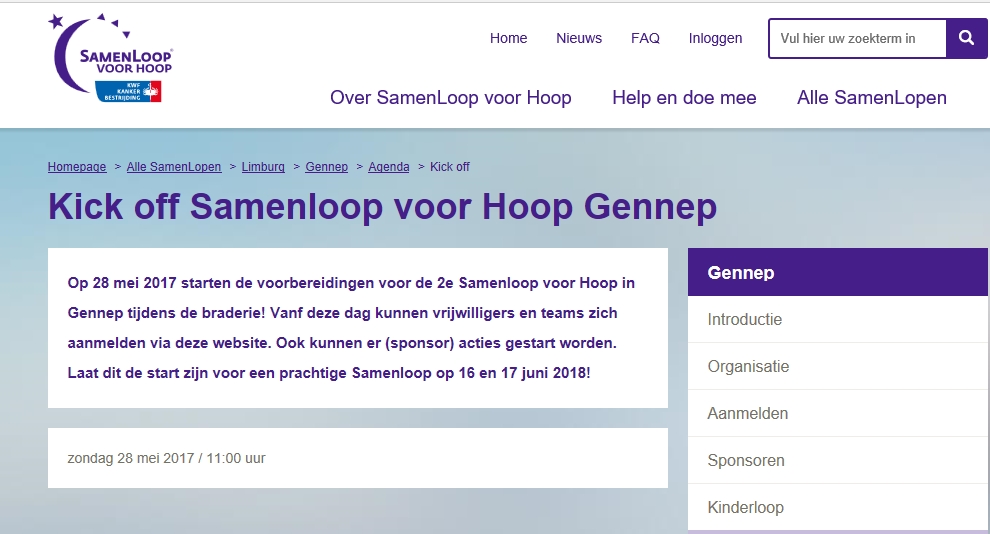
Task: Open Introductie in the Gennep sidebar
Action: tap(837, 319)
